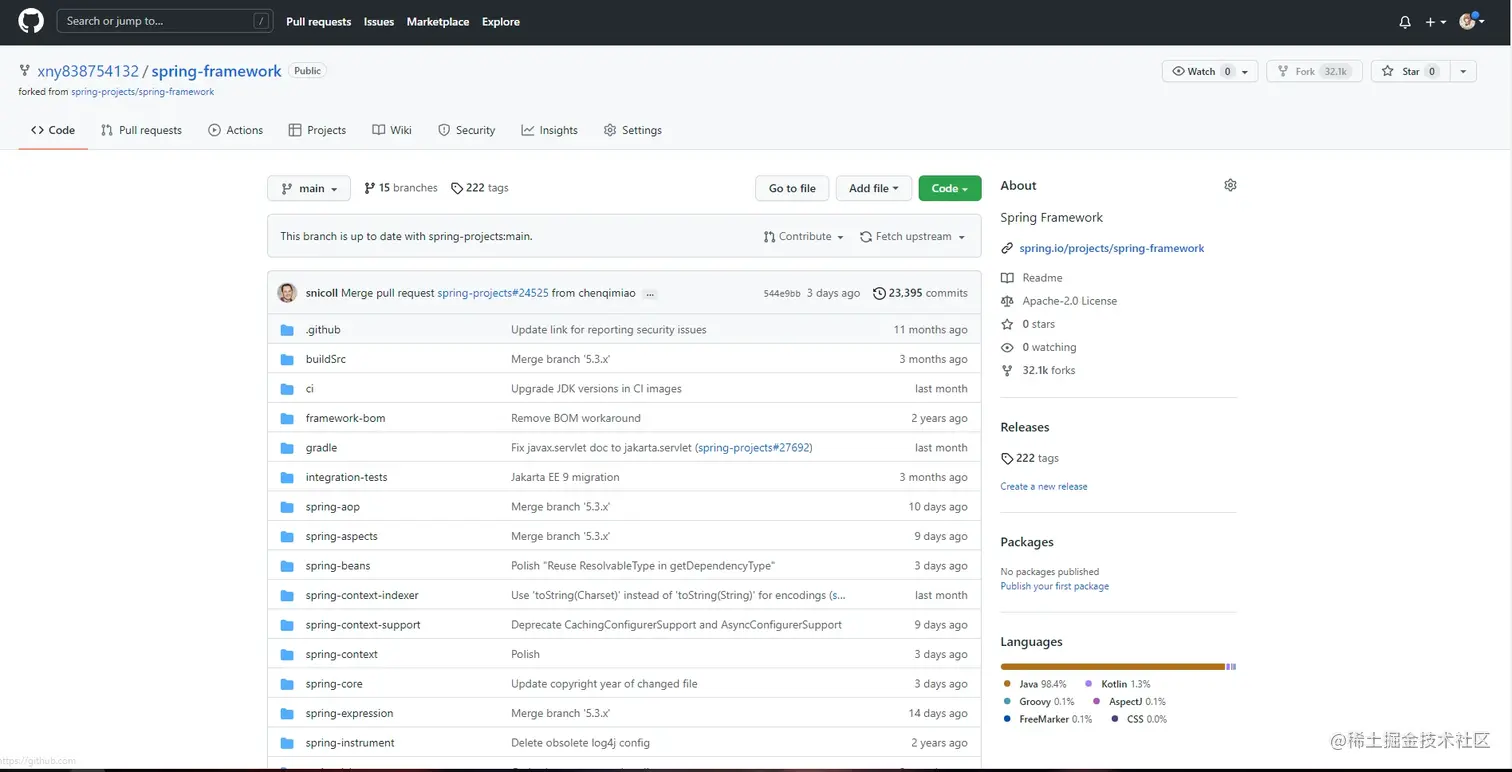Viewport: 1512px width, 772px height.
Task: Click the Star button
Action: click(1409, 71)
